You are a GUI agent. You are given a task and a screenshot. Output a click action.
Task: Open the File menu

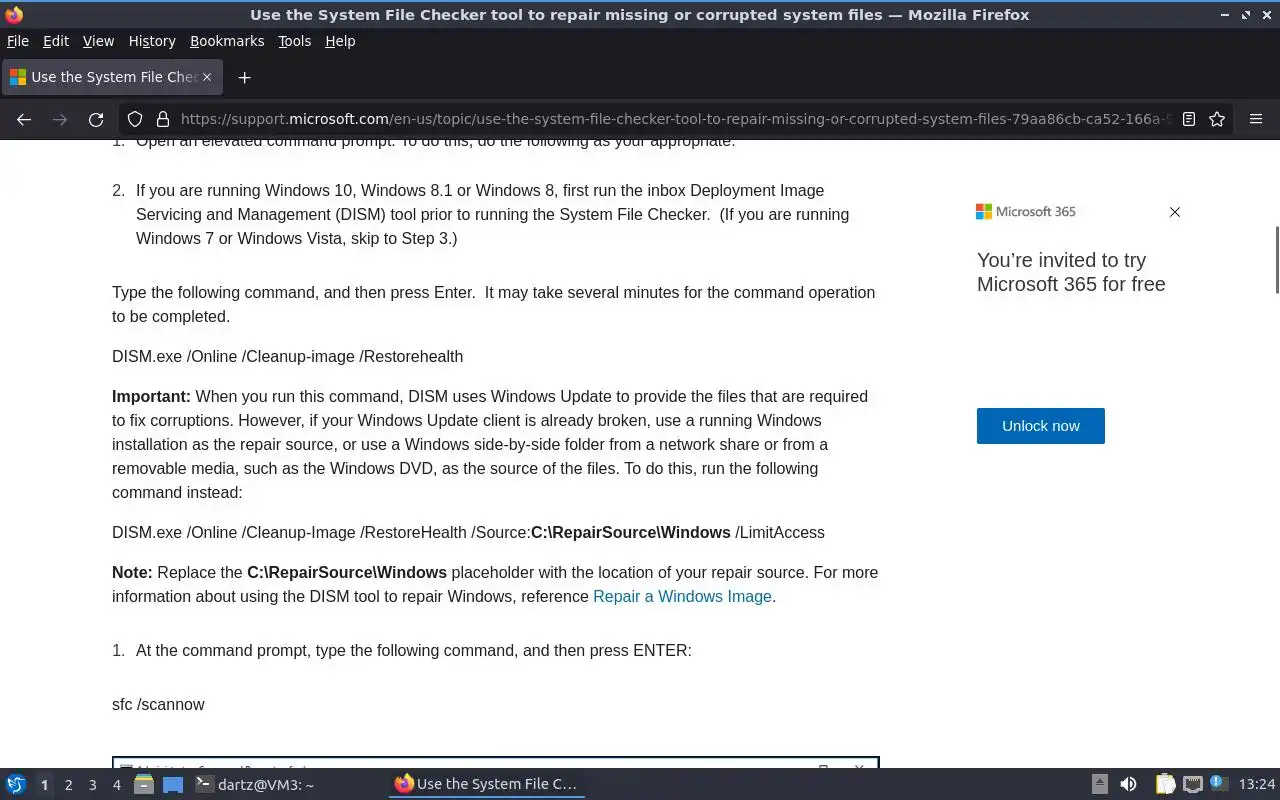point(18,41)
